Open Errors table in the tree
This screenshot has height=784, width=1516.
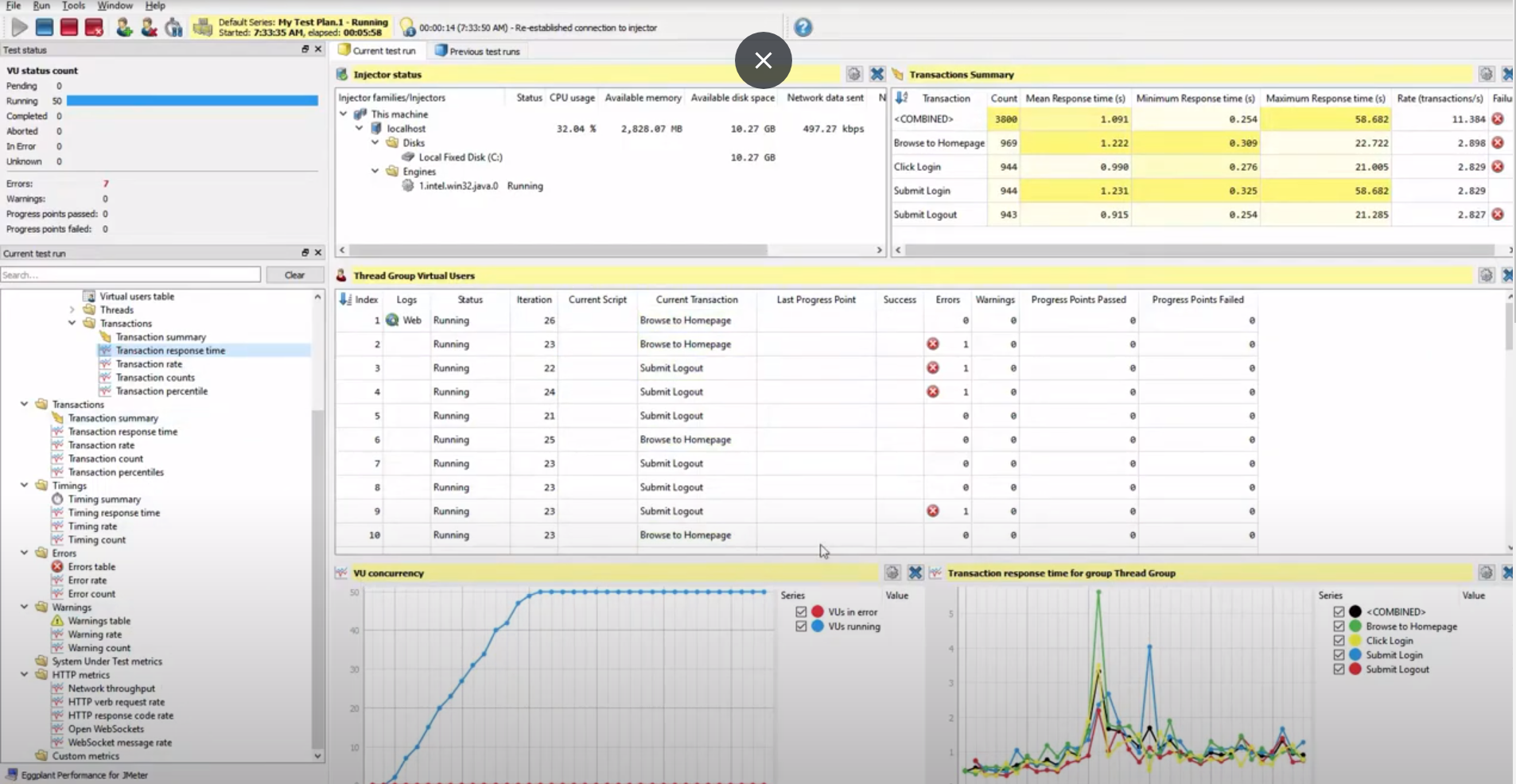click(91, 567)
